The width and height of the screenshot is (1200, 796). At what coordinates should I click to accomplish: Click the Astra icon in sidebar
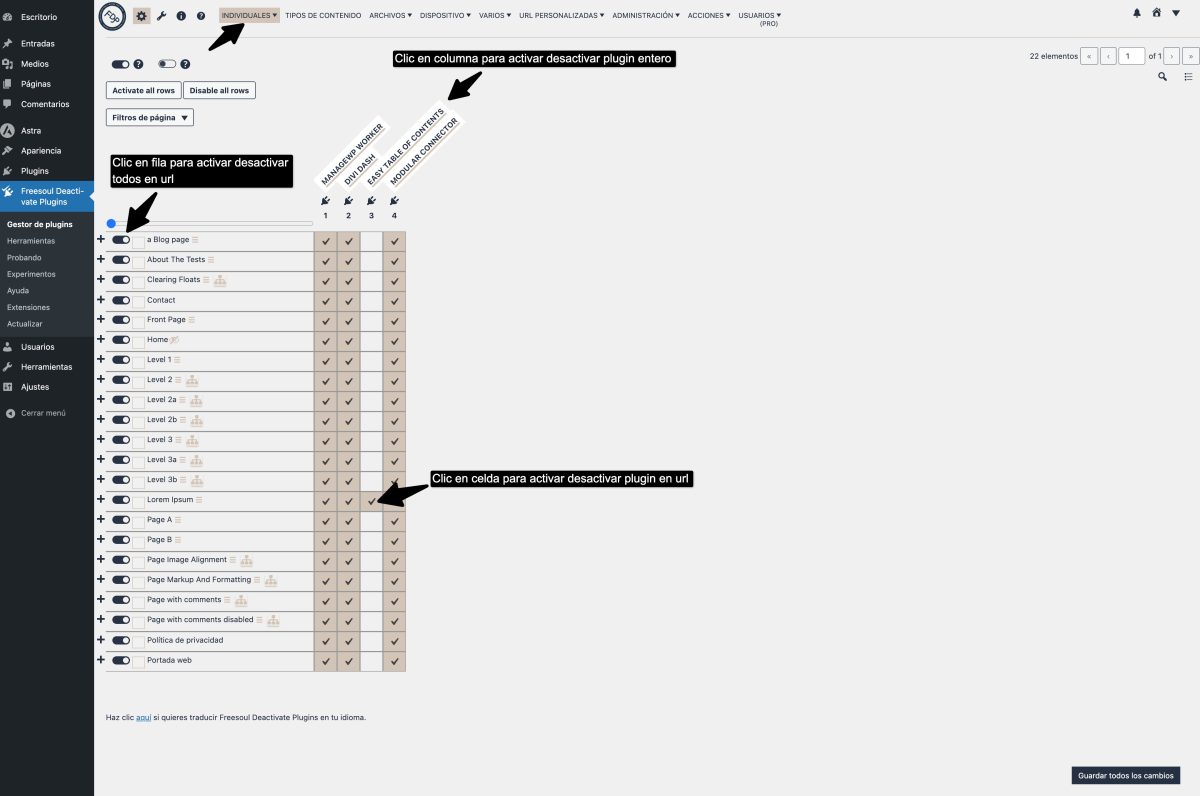click(8, 131)
